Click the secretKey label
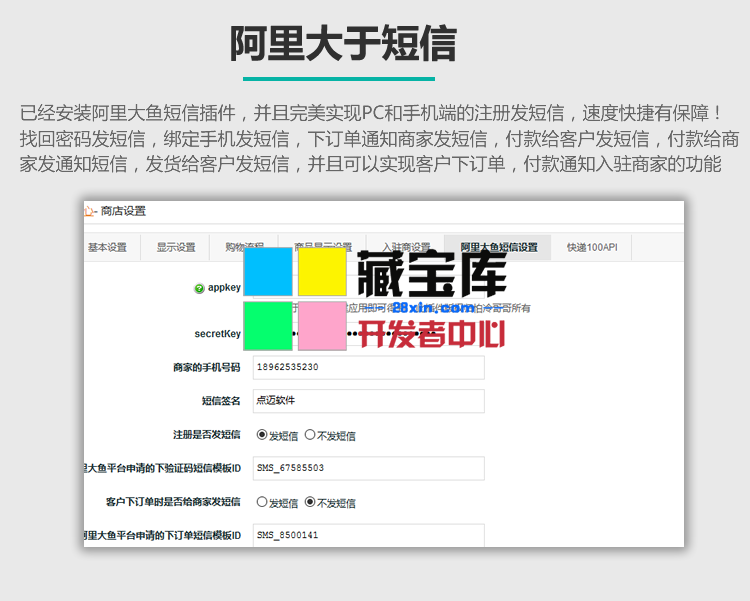Image resolution: width=750 pixels, height=601 pixels. 218,334
